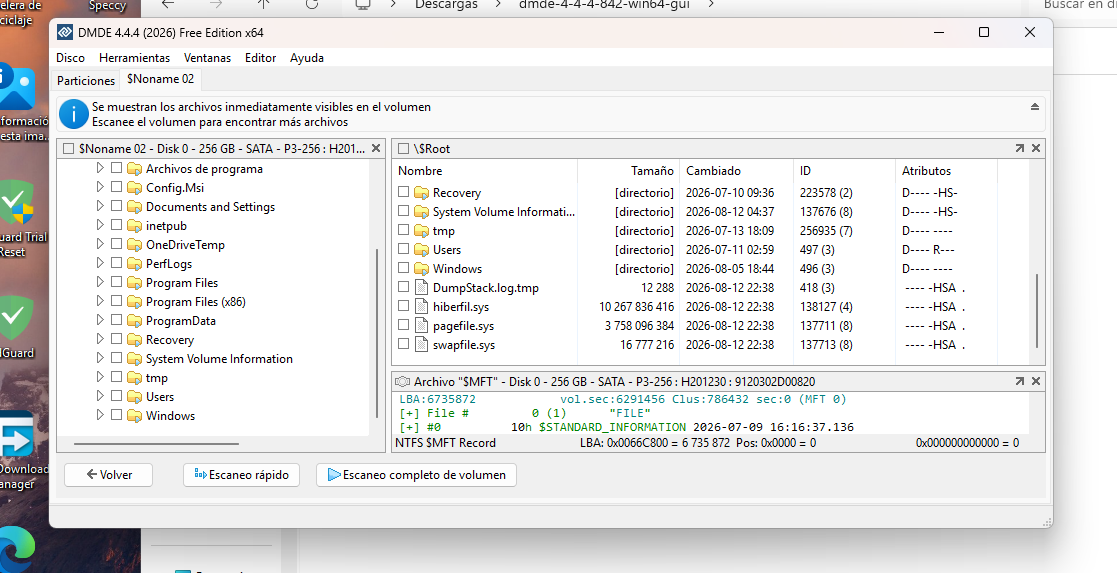The height and width of the screenshot is (573, 1117).
Task: Expand the inetpub tree node
Action: tap(100, 225)
